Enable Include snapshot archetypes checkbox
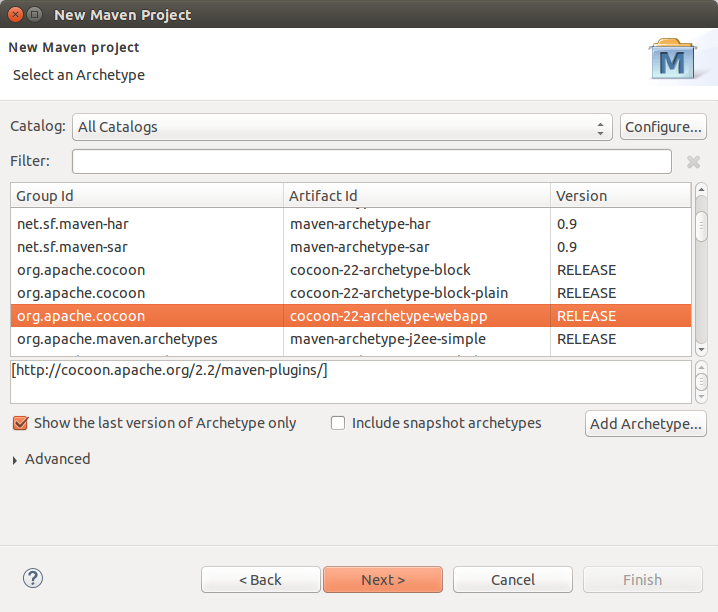718x612 pixels. click(338, 423)
